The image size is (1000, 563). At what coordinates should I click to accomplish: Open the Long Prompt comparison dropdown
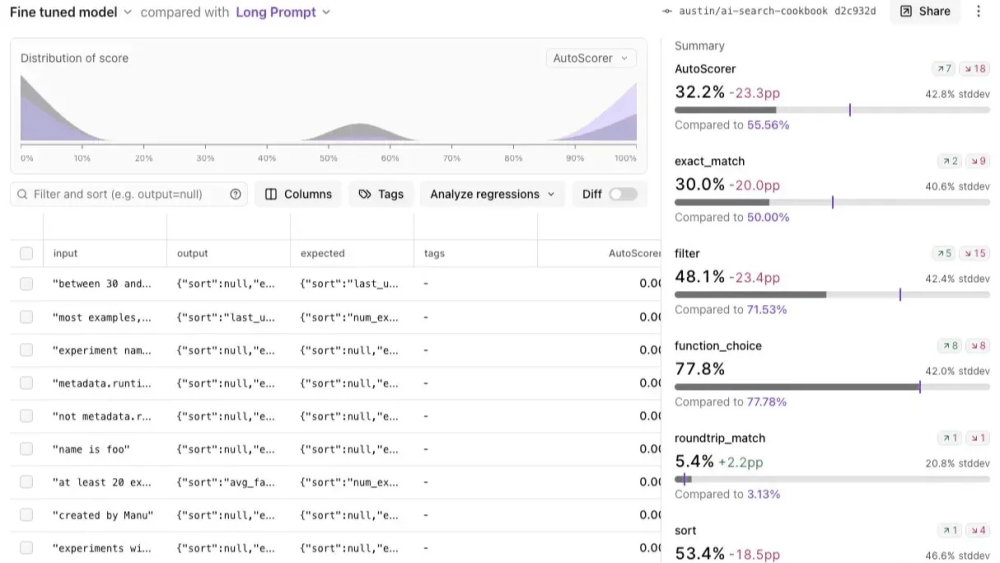(283, 12)
